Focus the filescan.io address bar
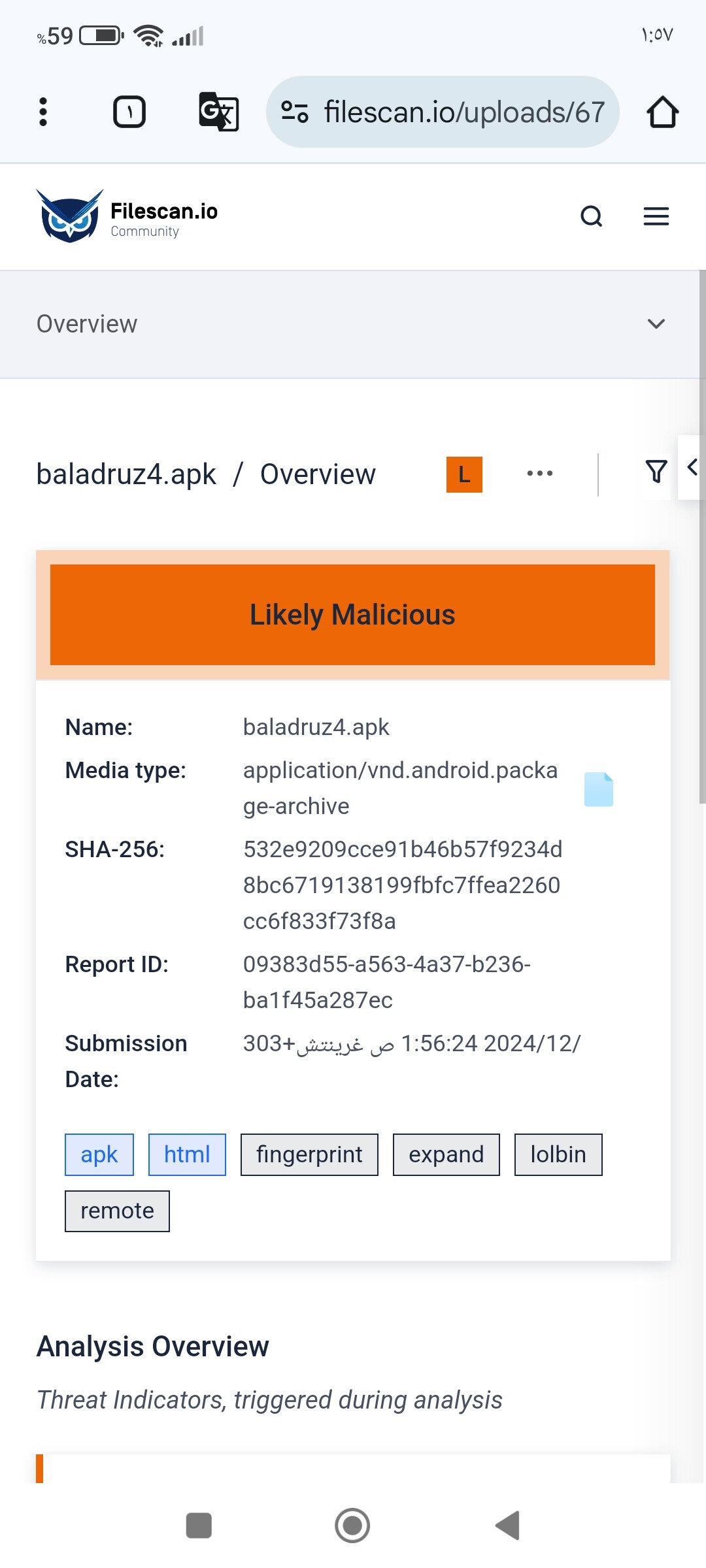The image size is (706, 1568). click(x=443, y=112)
